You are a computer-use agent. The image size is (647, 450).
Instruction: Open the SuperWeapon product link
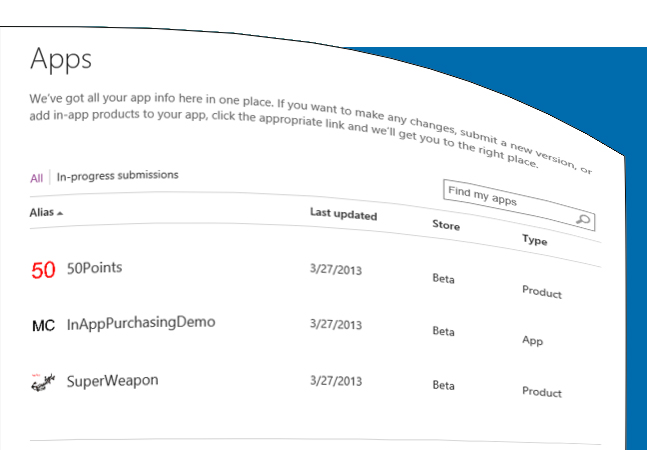tap(112, 380)
